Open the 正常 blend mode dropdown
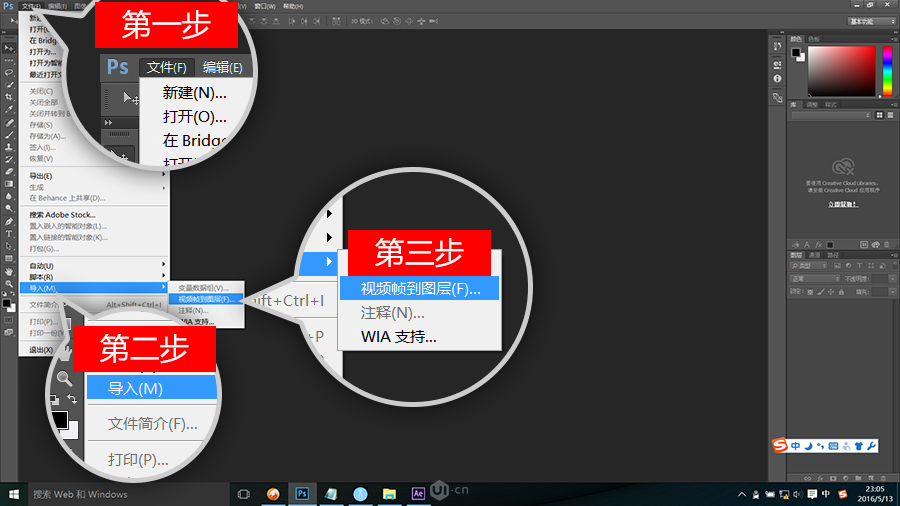The height and width of the screenshot is (506, 900). pos(814,279)
